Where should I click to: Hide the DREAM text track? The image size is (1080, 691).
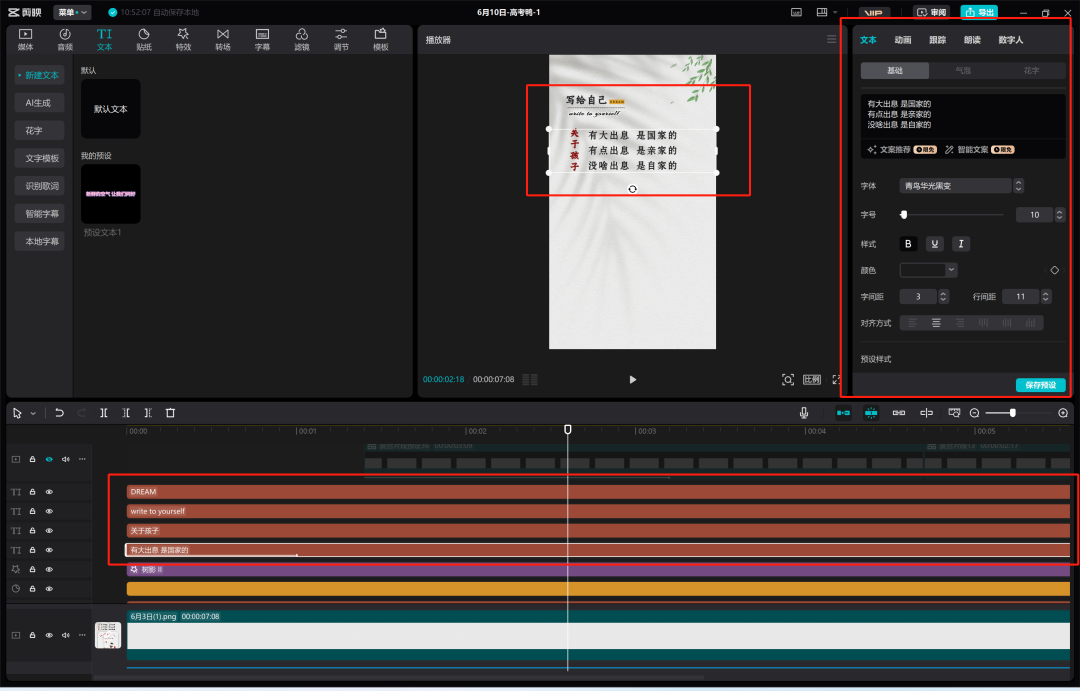49,492
